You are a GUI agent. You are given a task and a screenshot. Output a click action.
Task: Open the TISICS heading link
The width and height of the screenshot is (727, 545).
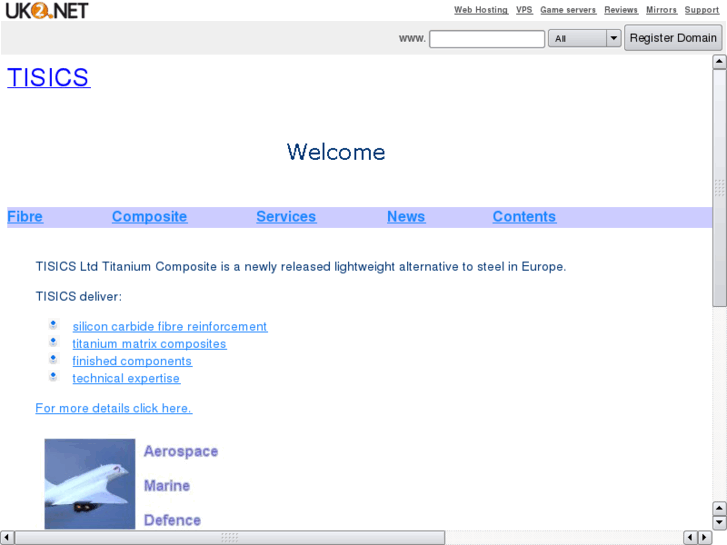point(49,77)
